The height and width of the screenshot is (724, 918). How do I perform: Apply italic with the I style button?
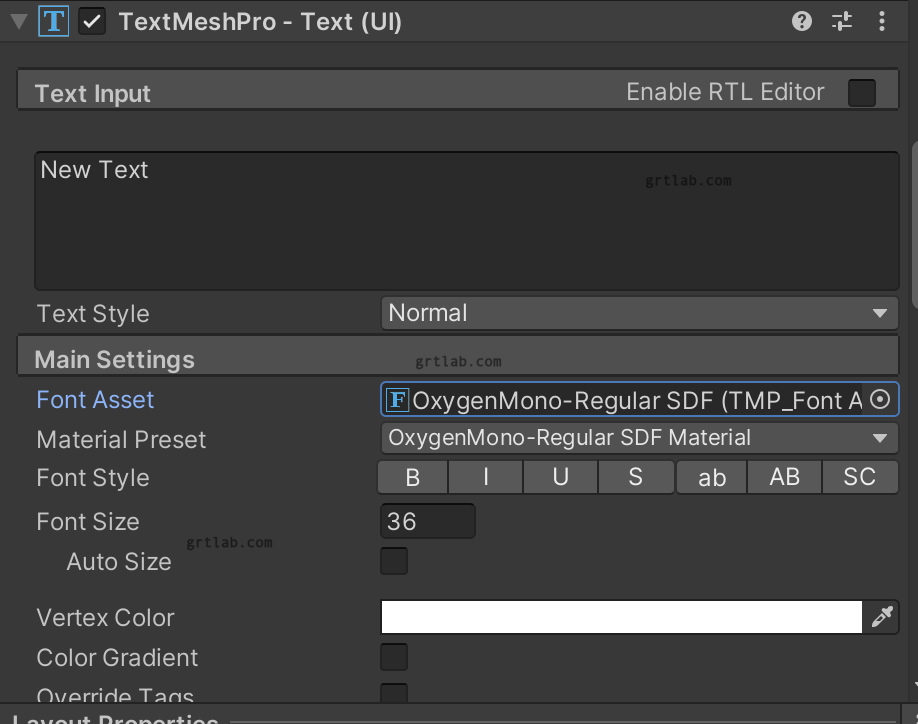point(485,477)
